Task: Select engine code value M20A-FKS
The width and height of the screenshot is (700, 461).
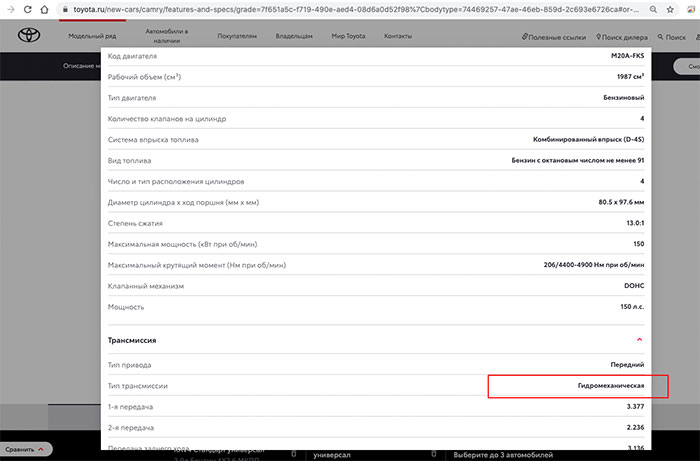Action: [627, 56]
